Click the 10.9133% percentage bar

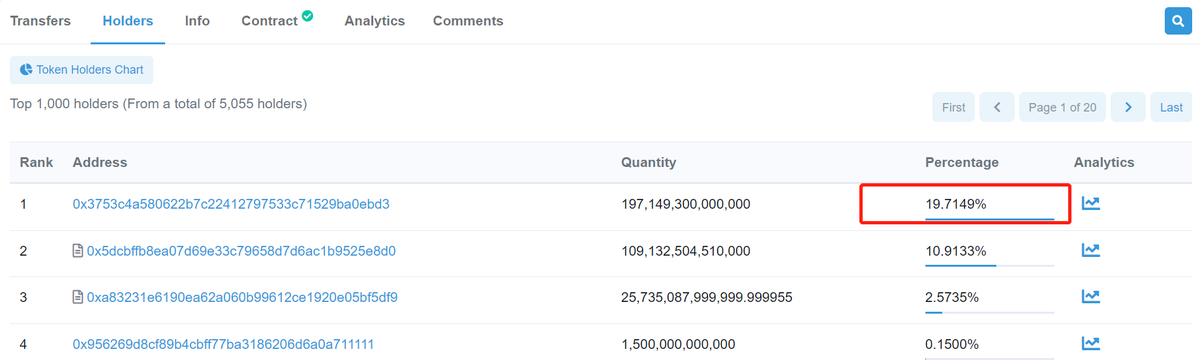989,265
